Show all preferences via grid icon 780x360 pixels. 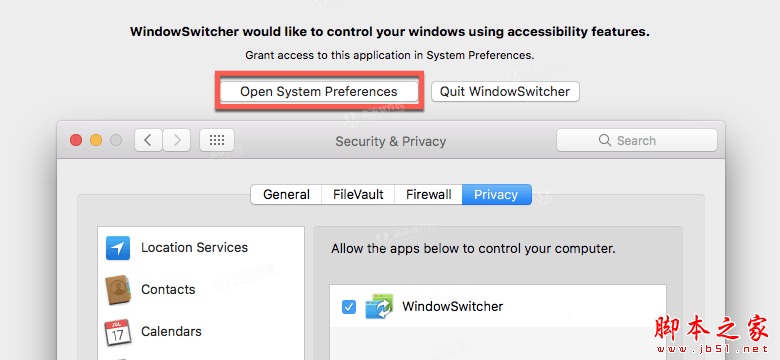(217, 140)
